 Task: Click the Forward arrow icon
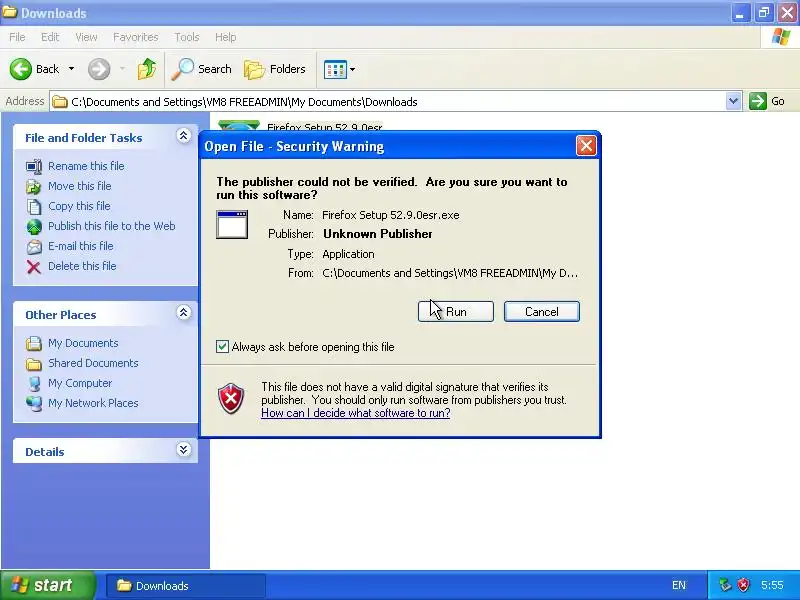[x=99, y=69]
